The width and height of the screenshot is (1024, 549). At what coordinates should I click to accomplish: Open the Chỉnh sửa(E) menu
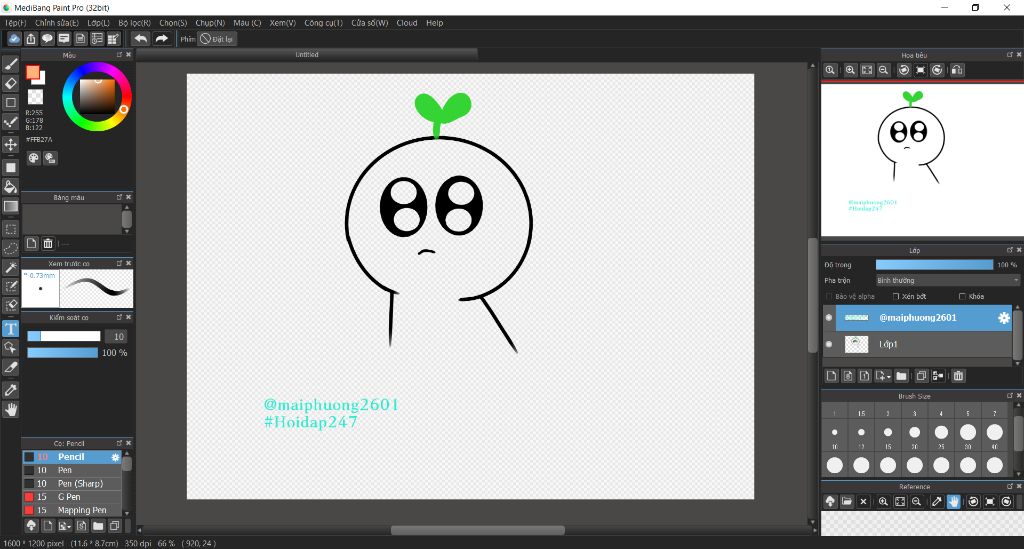pyautogui.click(x=57, y=23)
